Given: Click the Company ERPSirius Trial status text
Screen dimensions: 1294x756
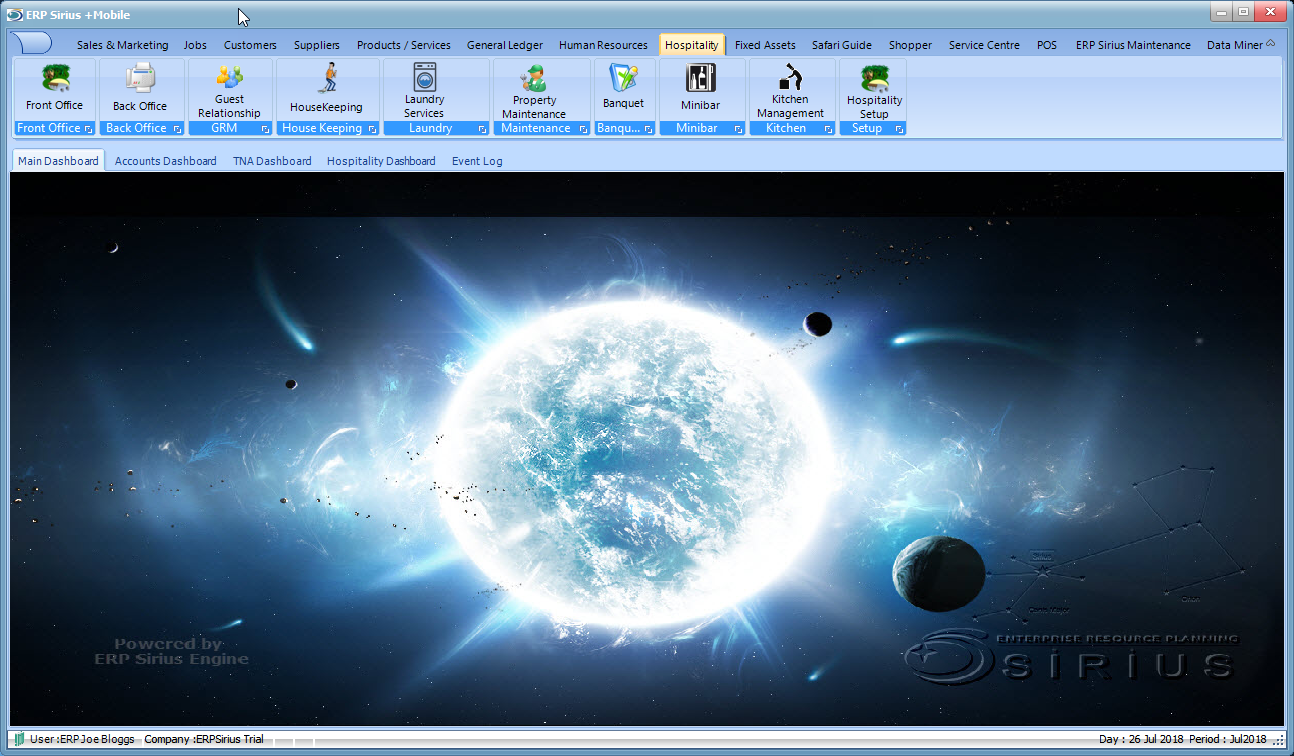Looking at the screenshot, I should (204, 740).
